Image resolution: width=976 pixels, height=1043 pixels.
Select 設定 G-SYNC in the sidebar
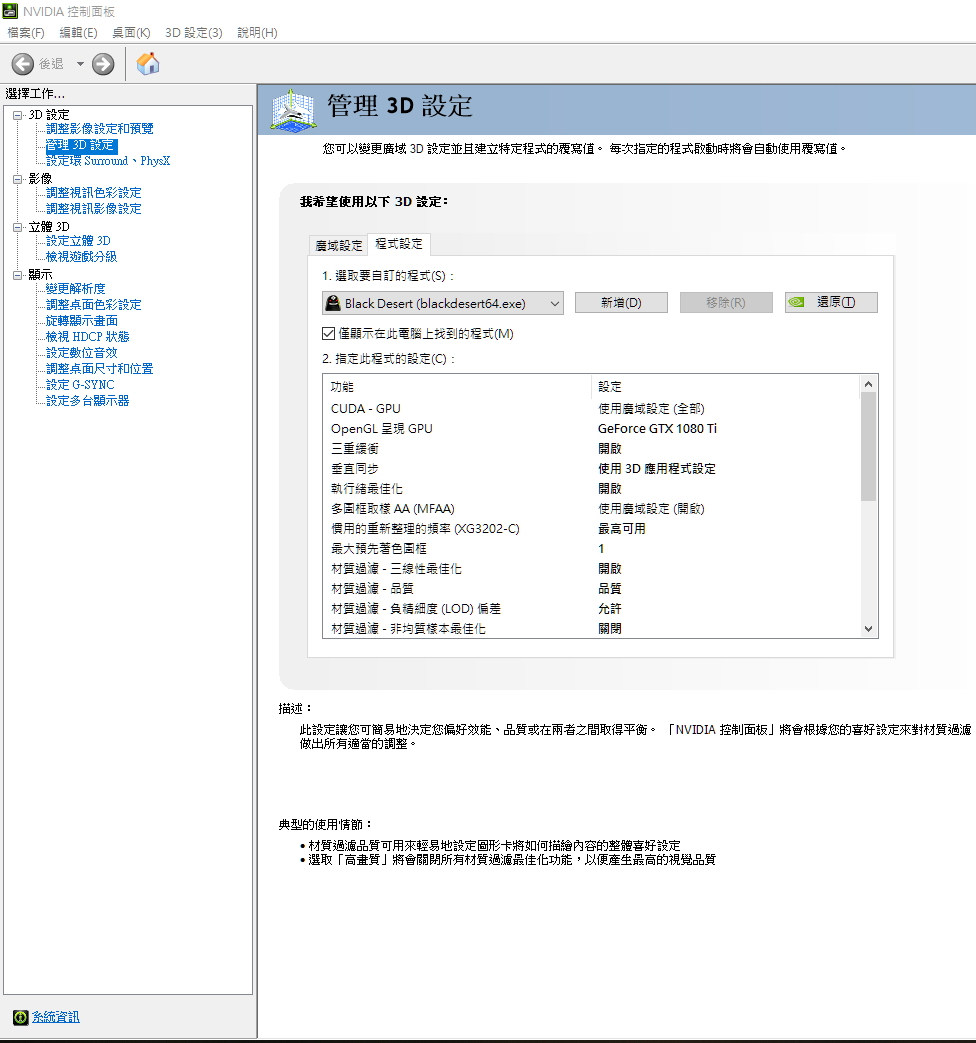(79, 384)
